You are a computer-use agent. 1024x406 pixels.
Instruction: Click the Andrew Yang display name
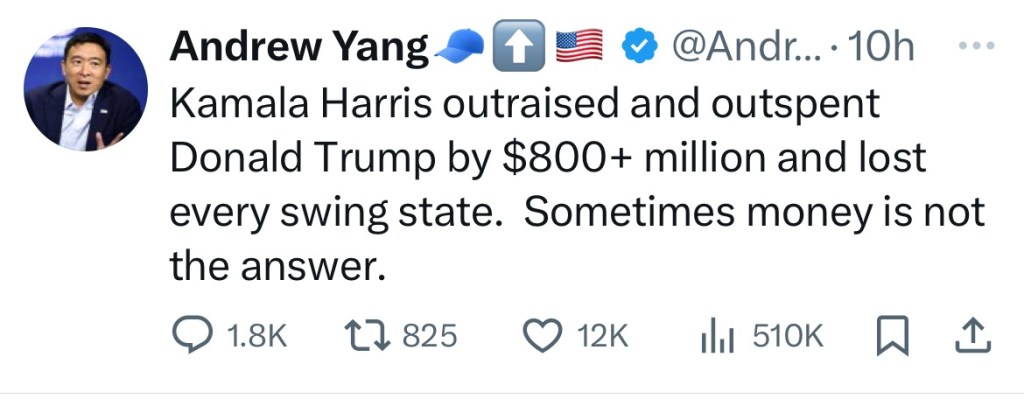coord(299,47)
